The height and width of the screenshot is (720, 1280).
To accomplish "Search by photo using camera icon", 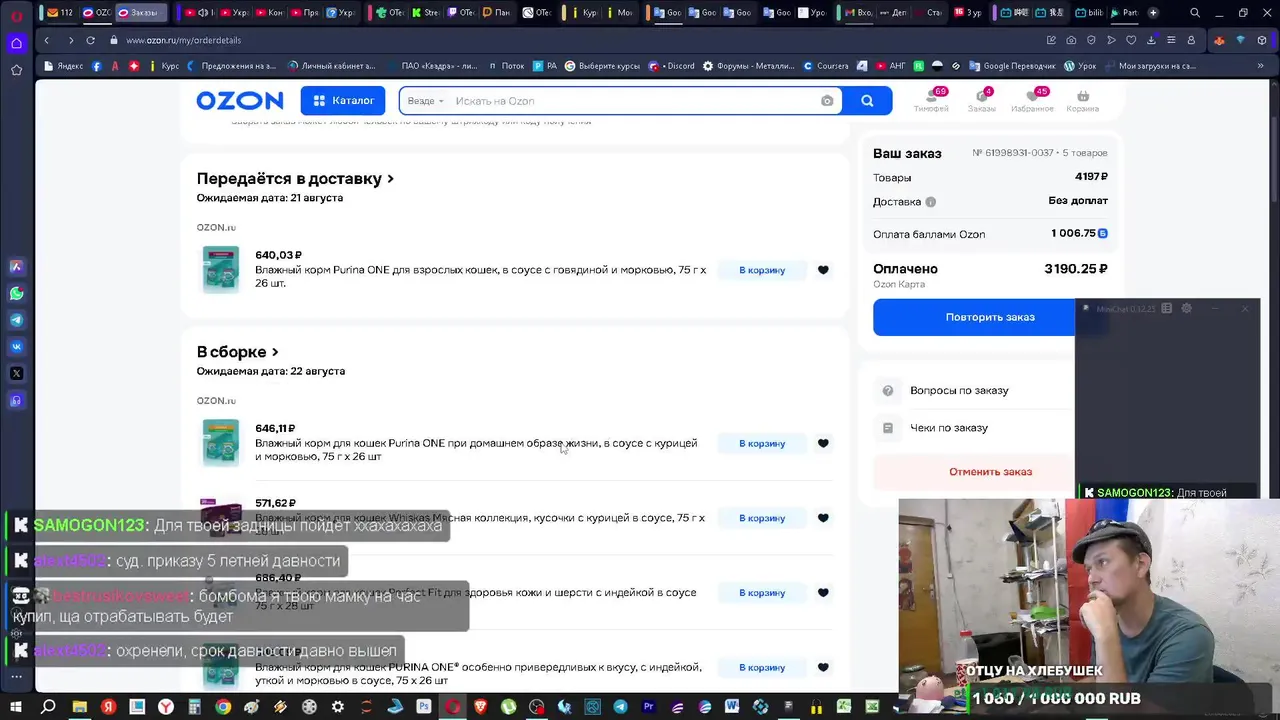I will click(x=827, y=101).
